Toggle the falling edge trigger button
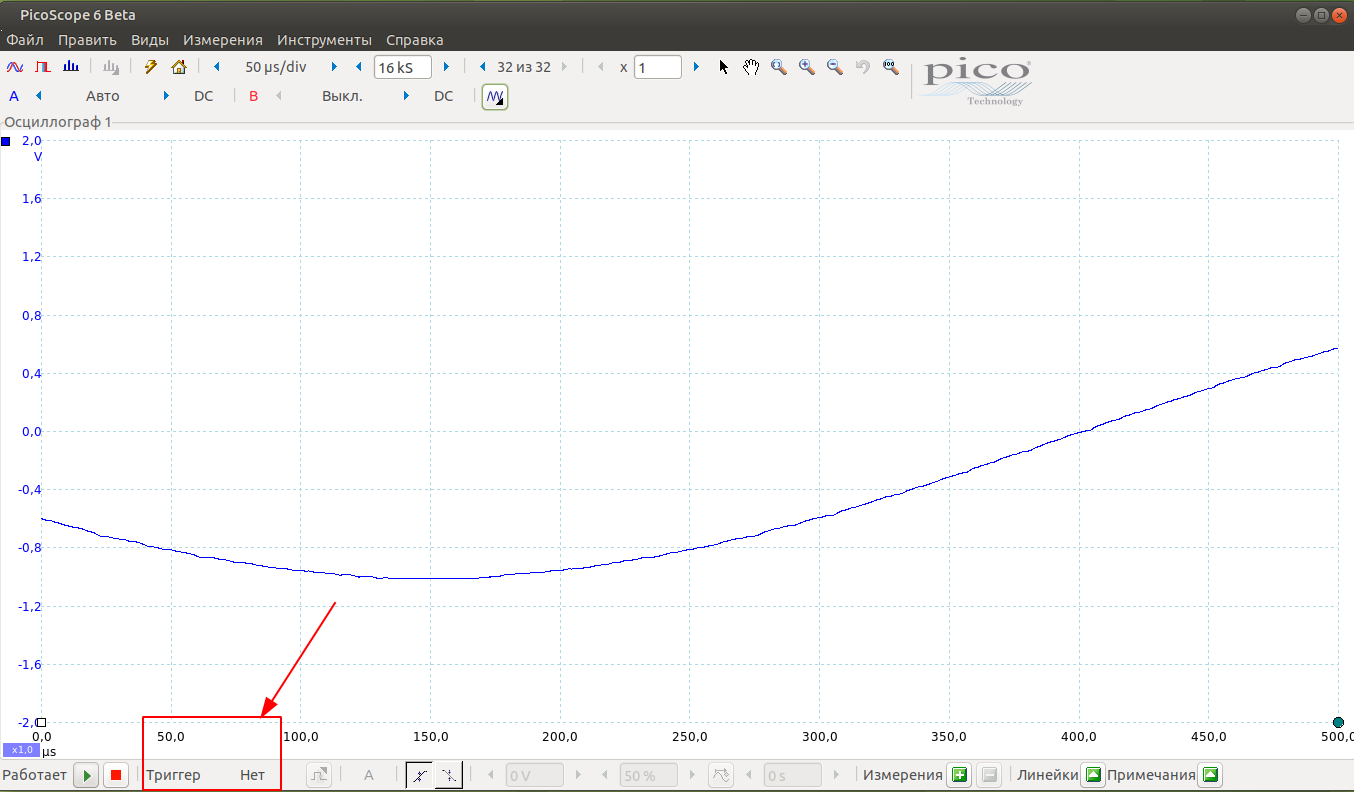This screenshot has height=792, width=1354. coord(450,775)
